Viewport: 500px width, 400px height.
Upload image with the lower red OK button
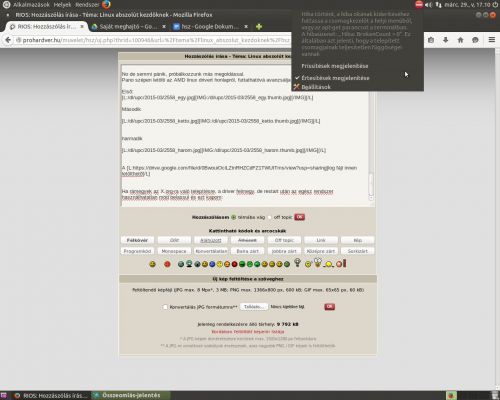[330, 307]
